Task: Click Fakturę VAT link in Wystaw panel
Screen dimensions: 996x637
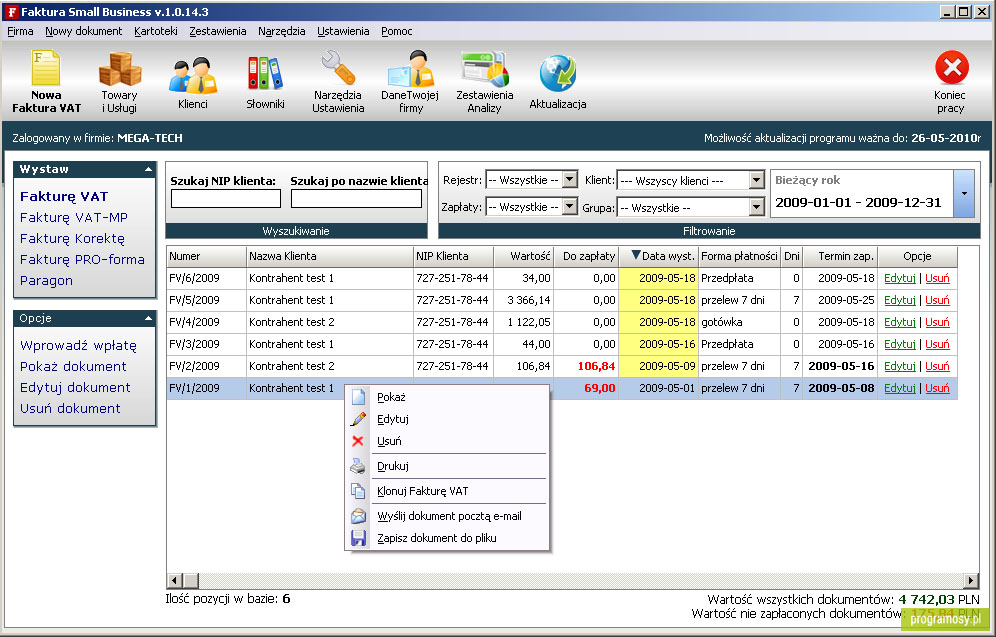Action: (x=64, y=196)
